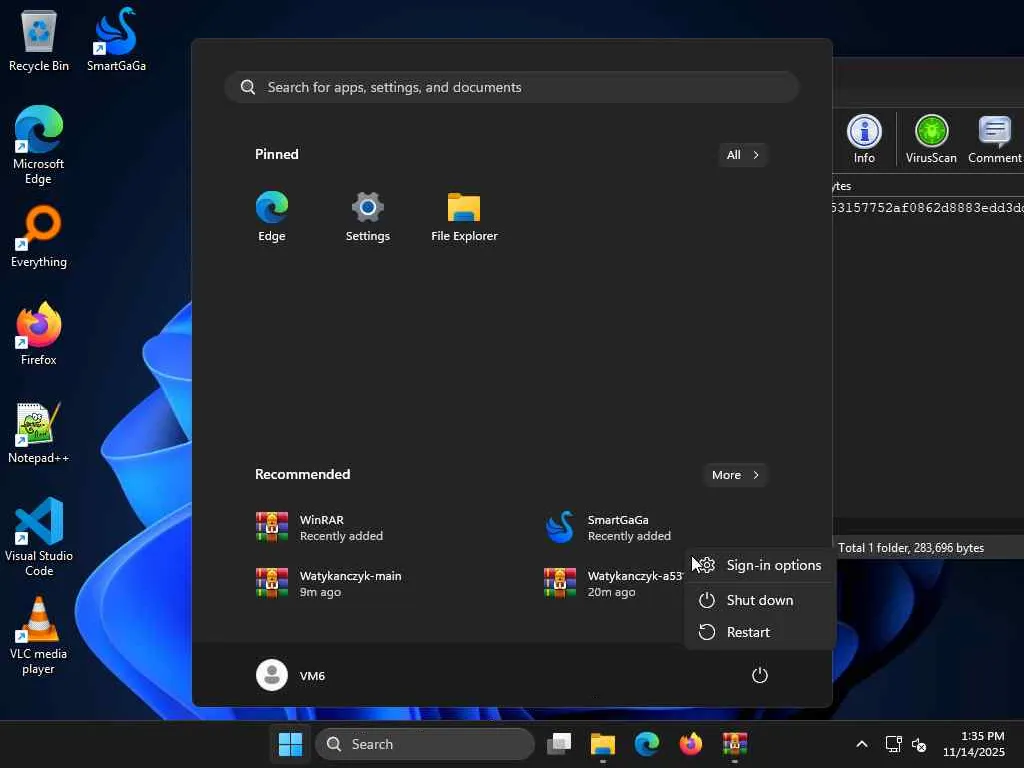Screen dimensions: 1024x768
Task: Choose Sign-in options from power menu
Action: pos(760,566)
